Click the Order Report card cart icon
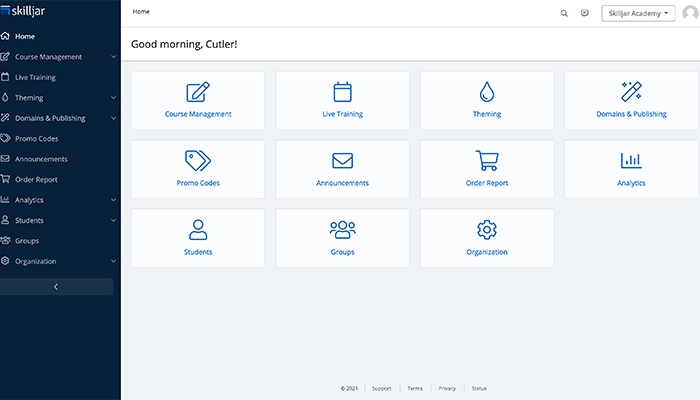 (x=487, y=161)
